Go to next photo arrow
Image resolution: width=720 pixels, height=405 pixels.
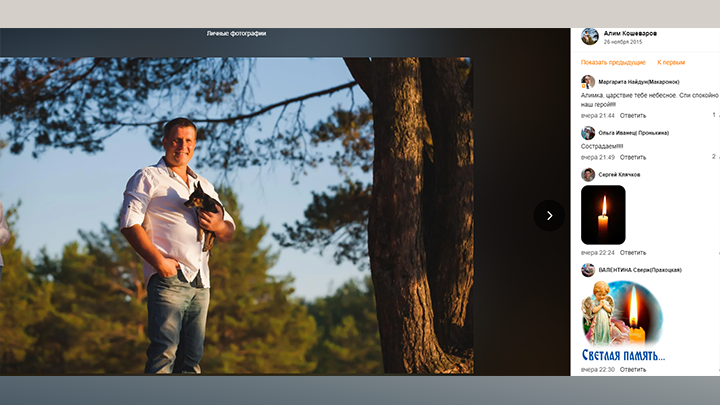549,215
